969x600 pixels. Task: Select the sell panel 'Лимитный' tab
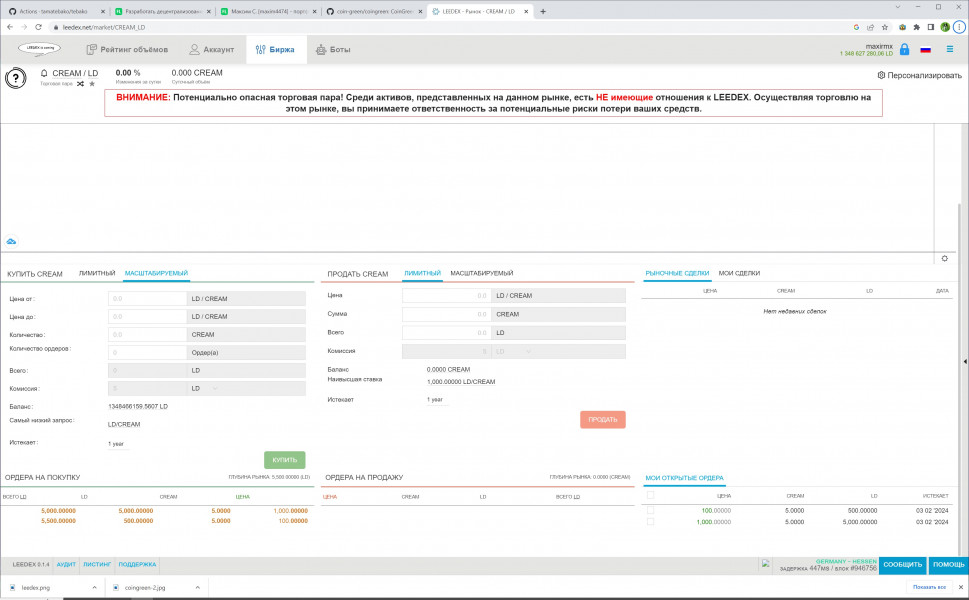(x=422, y=273)
